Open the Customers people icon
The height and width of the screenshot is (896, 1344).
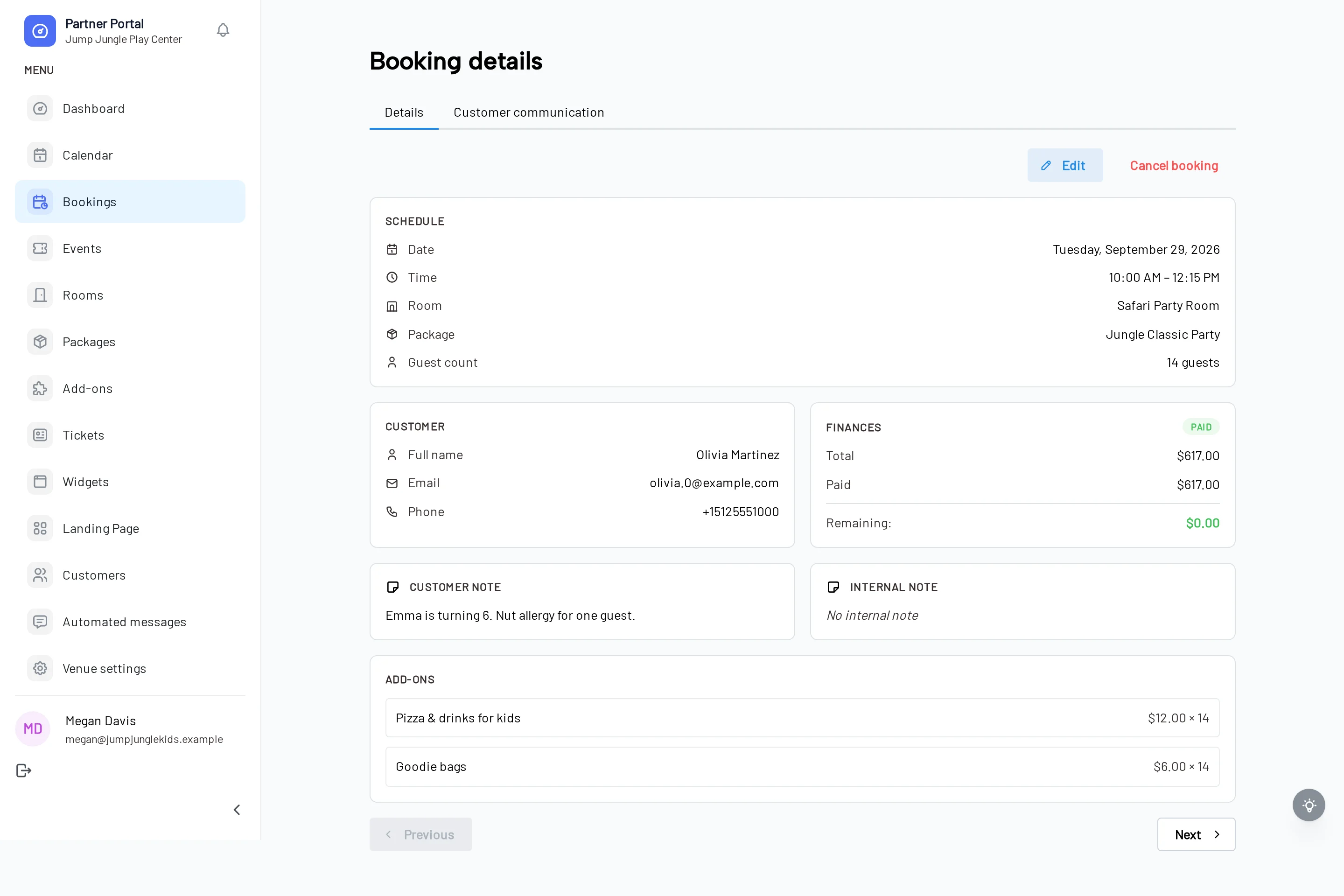pos(40,575)
